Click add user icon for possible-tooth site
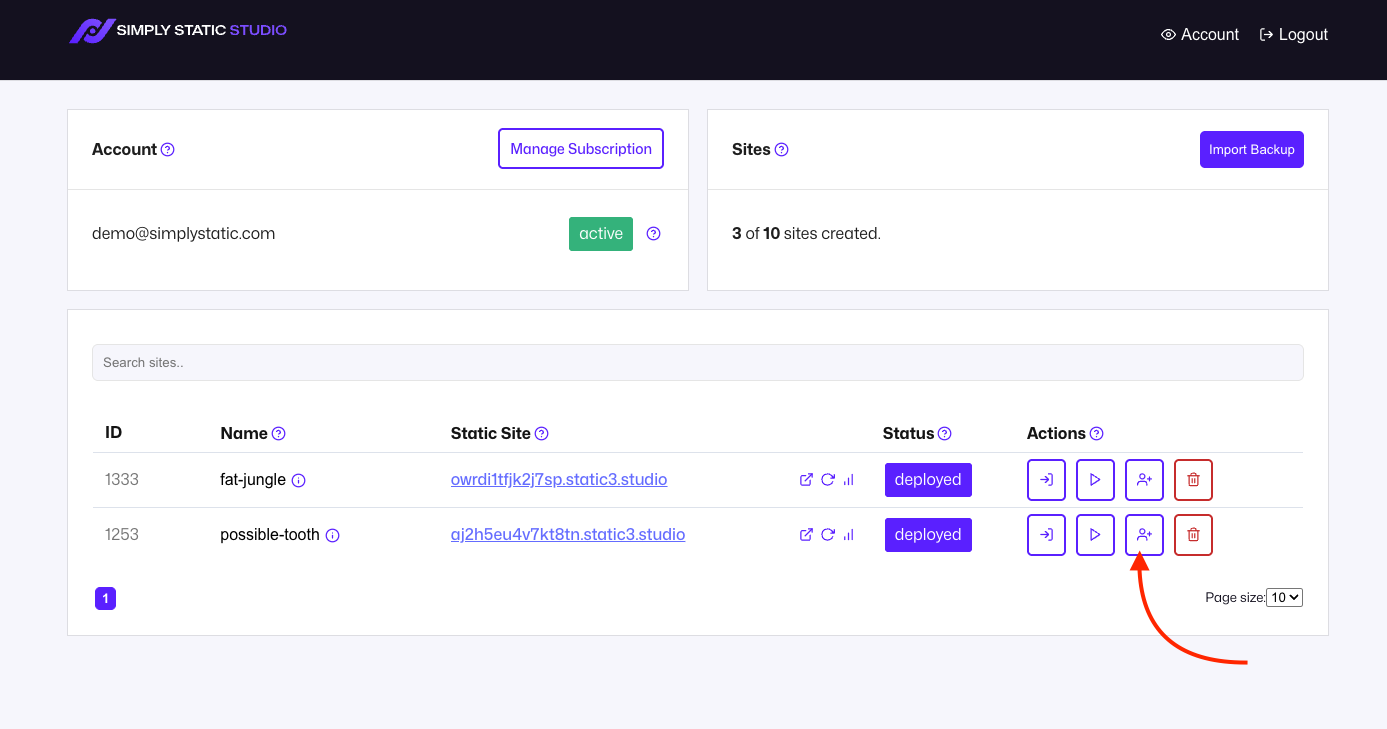The height and width of the screenshot is (729, 1387). point(1144,535)
